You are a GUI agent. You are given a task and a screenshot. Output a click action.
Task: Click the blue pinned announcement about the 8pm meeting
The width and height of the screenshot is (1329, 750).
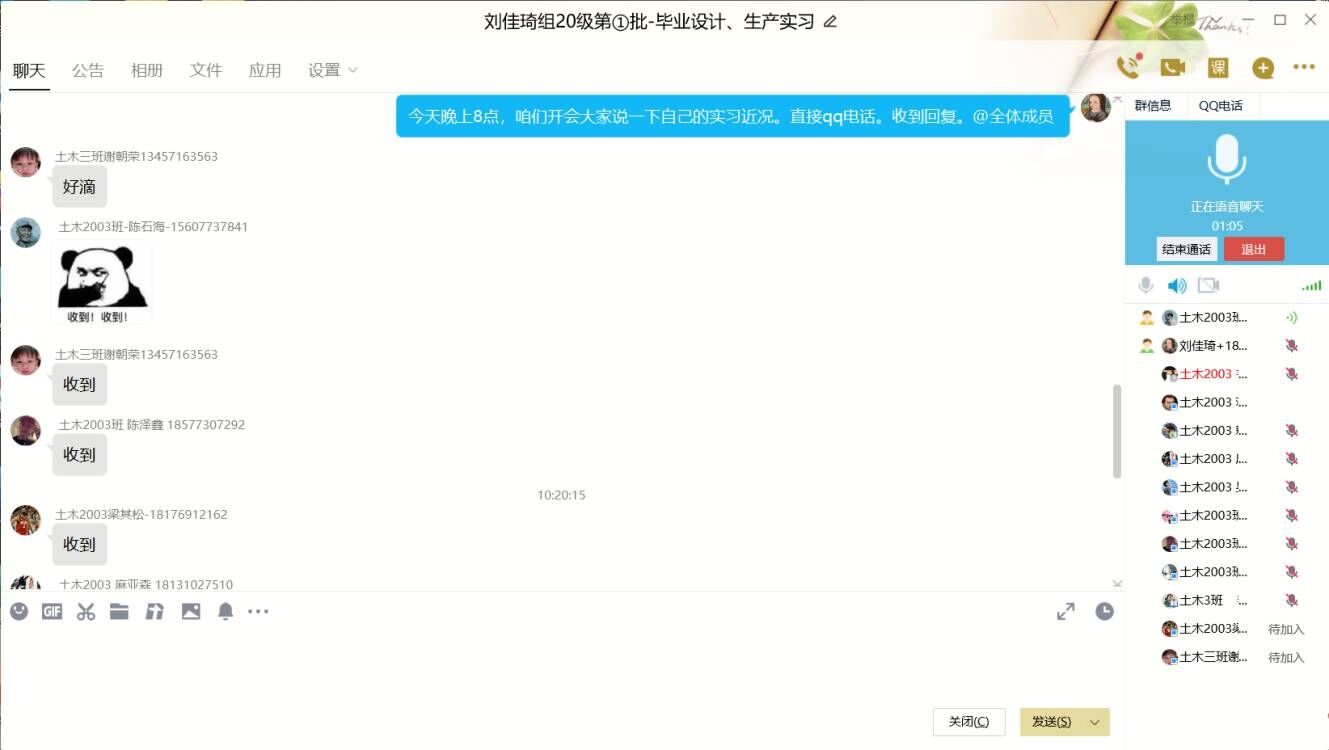click(733, 116)
